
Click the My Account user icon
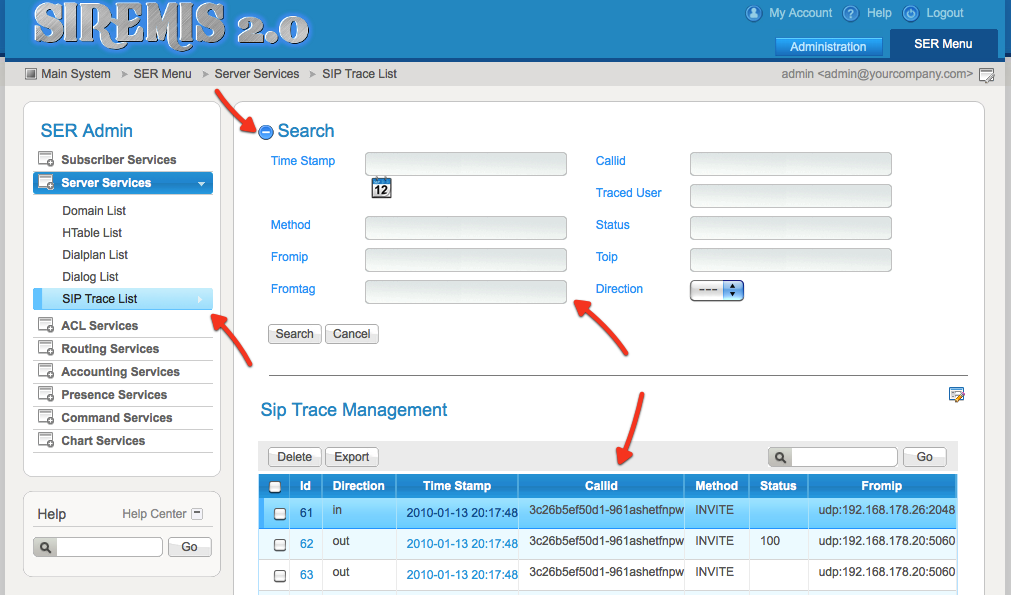click(754, 14)
